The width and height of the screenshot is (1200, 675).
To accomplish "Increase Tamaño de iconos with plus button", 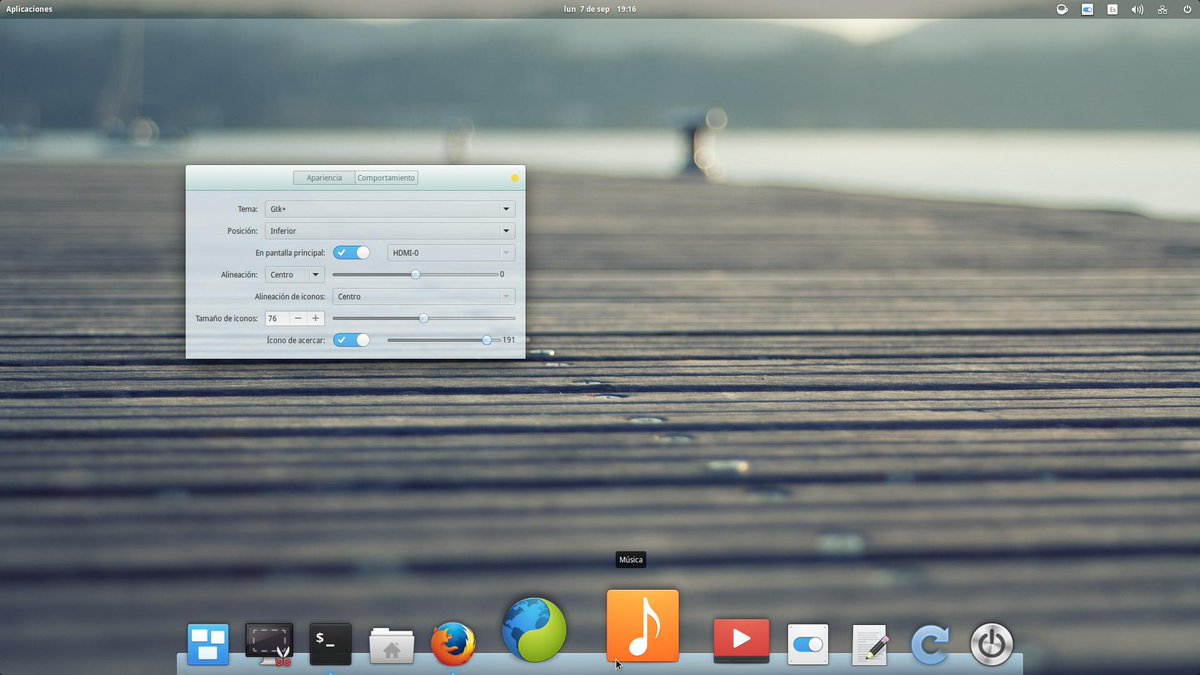I will tap(315, 318).
